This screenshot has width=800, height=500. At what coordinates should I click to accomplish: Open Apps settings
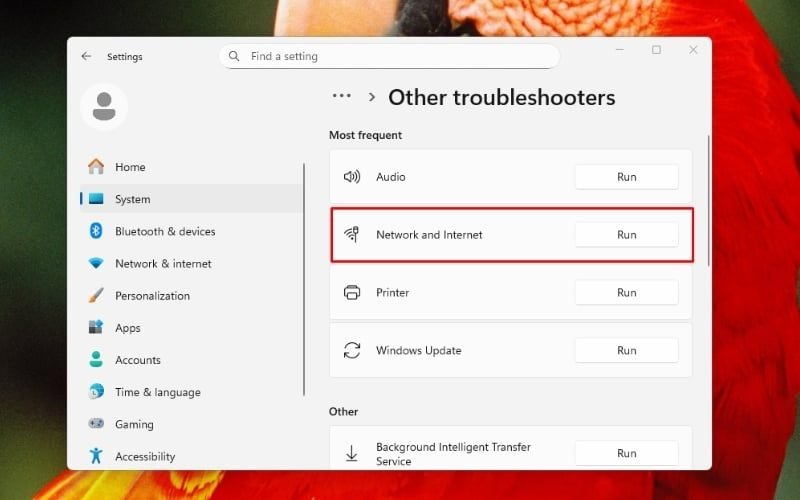192,328
